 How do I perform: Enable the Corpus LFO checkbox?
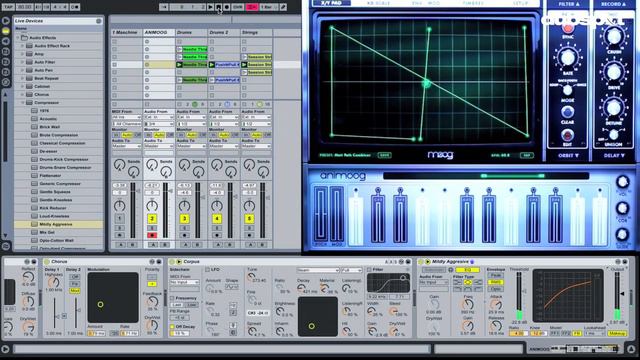coord(207,270)
